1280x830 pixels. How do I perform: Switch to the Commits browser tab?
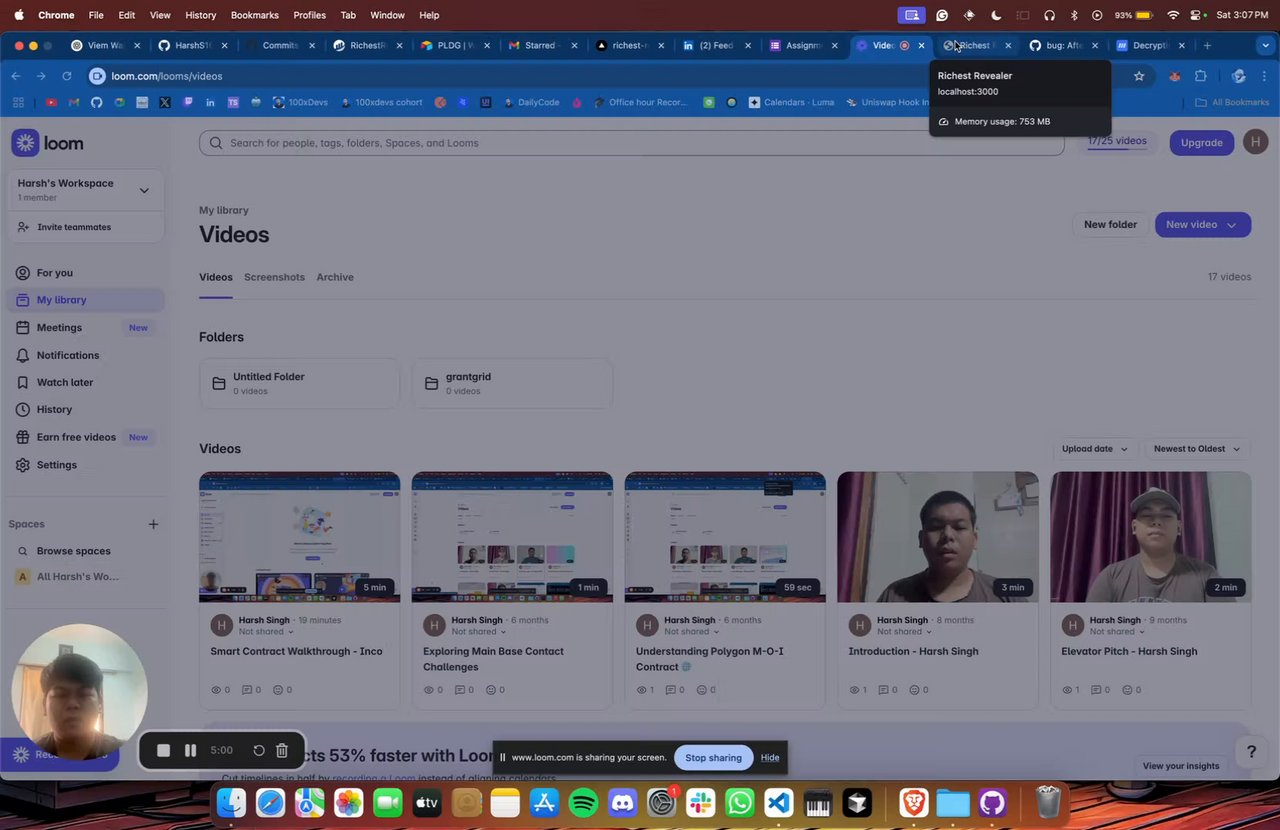point(280,45)
